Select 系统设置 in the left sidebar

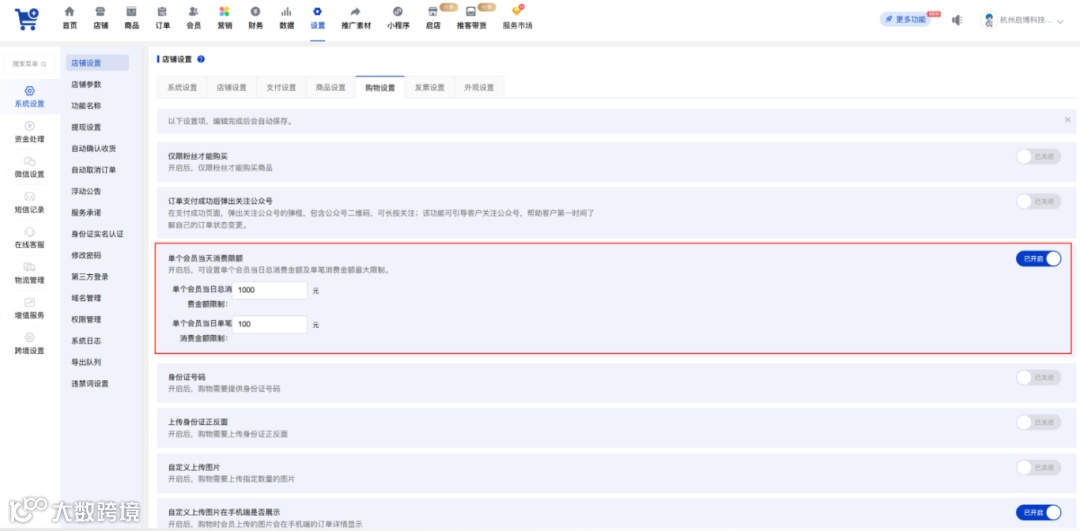(30, 97)
